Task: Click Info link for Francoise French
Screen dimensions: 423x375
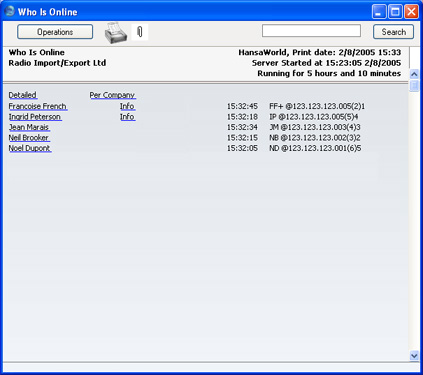Action: point(127,106)
